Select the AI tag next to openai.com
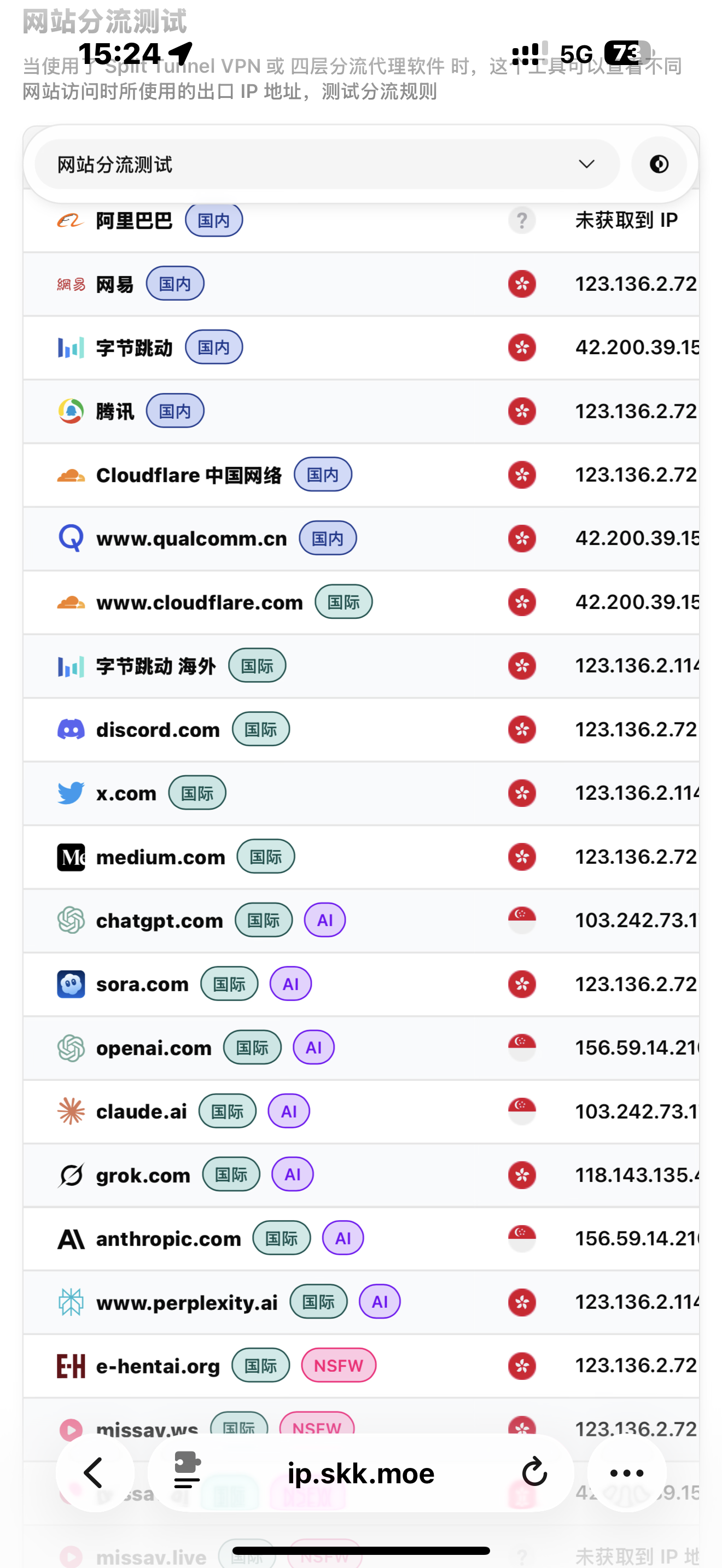 [x=313, y=1048]
